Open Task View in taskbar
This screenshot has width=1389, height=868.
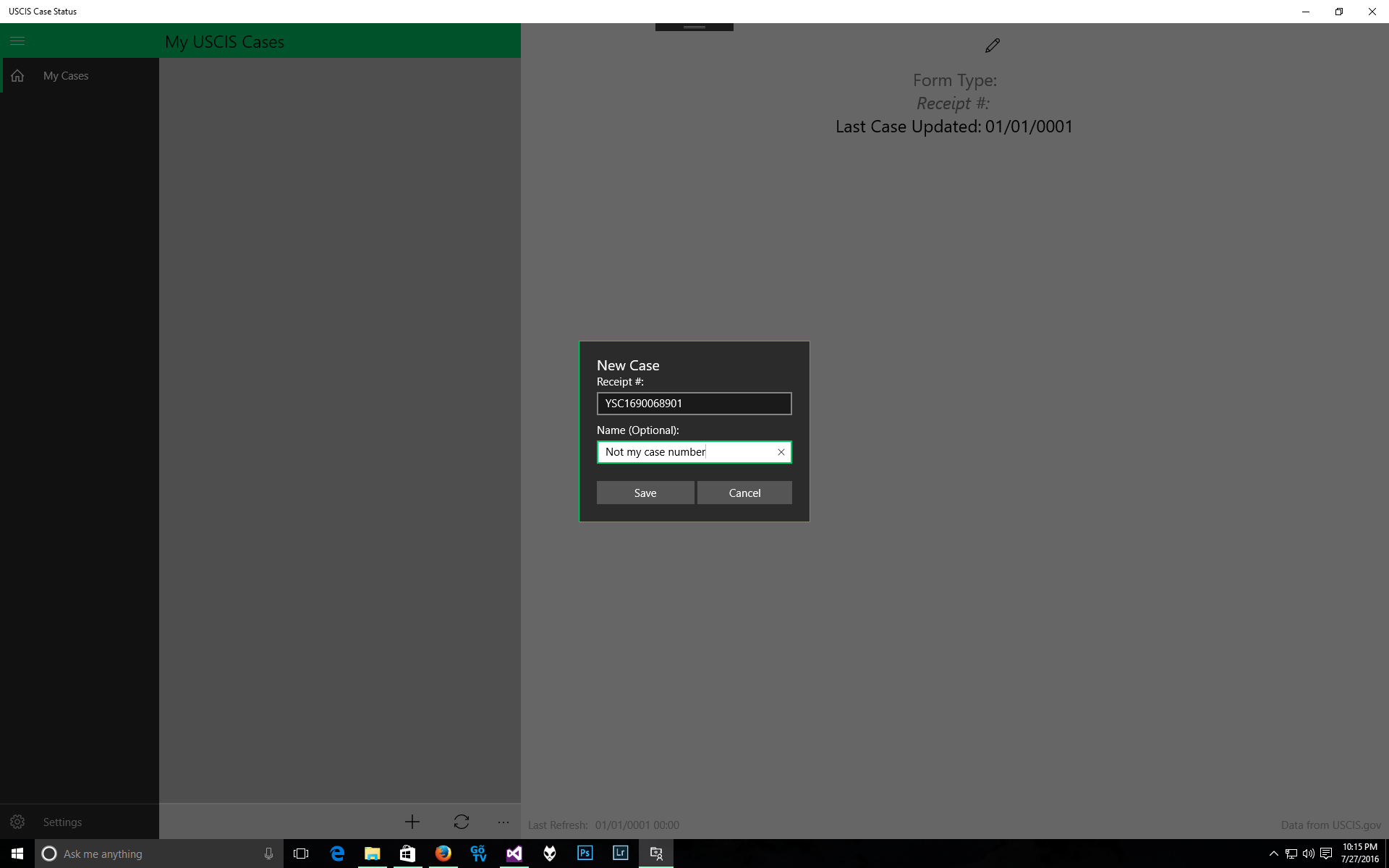pos(301,854)
